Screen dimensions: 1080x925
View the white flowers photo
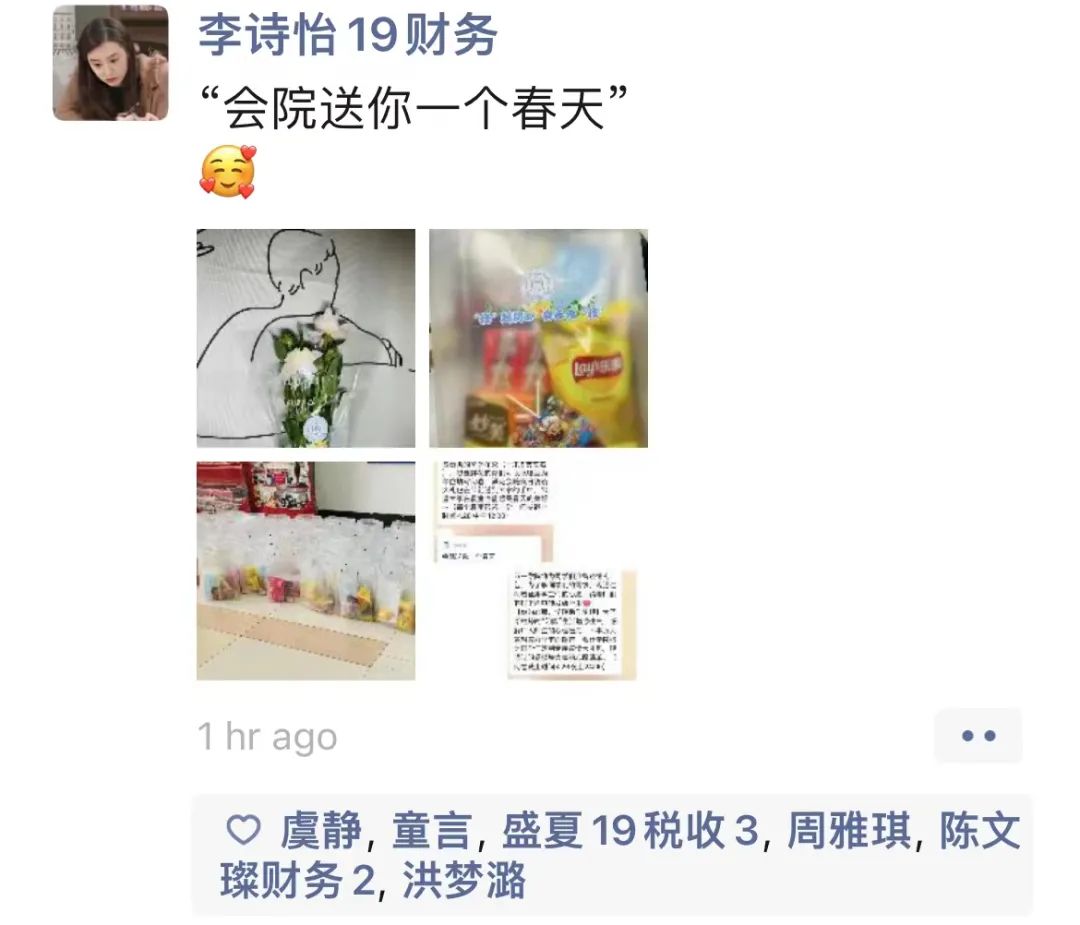pyautogui.click(x=306, y=338)
